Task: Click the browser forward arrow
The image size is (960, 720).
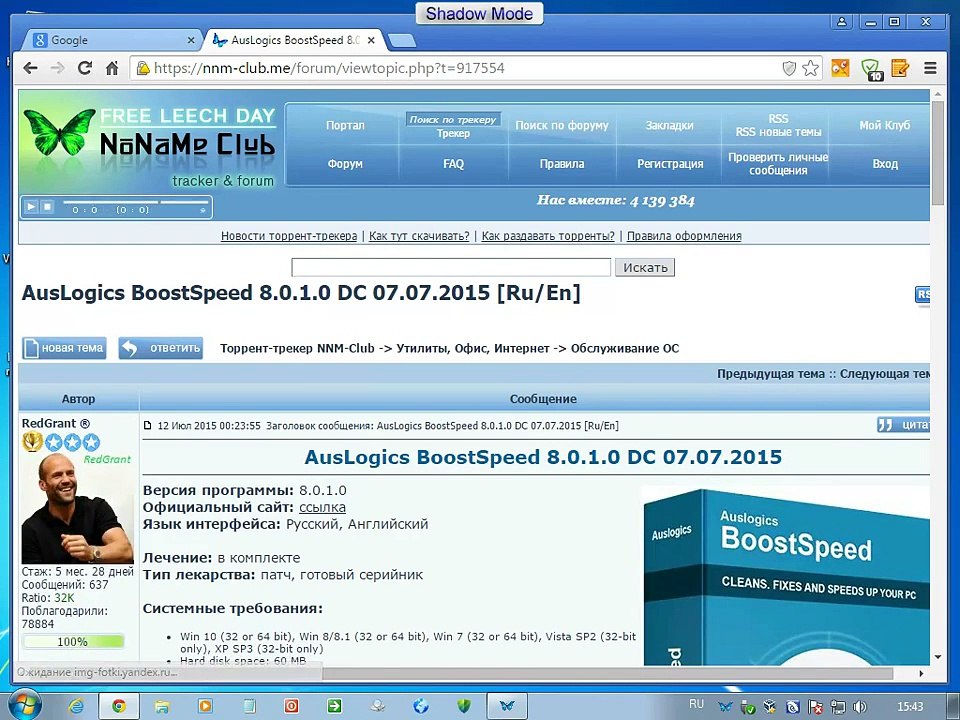Action: pos(58,68)
